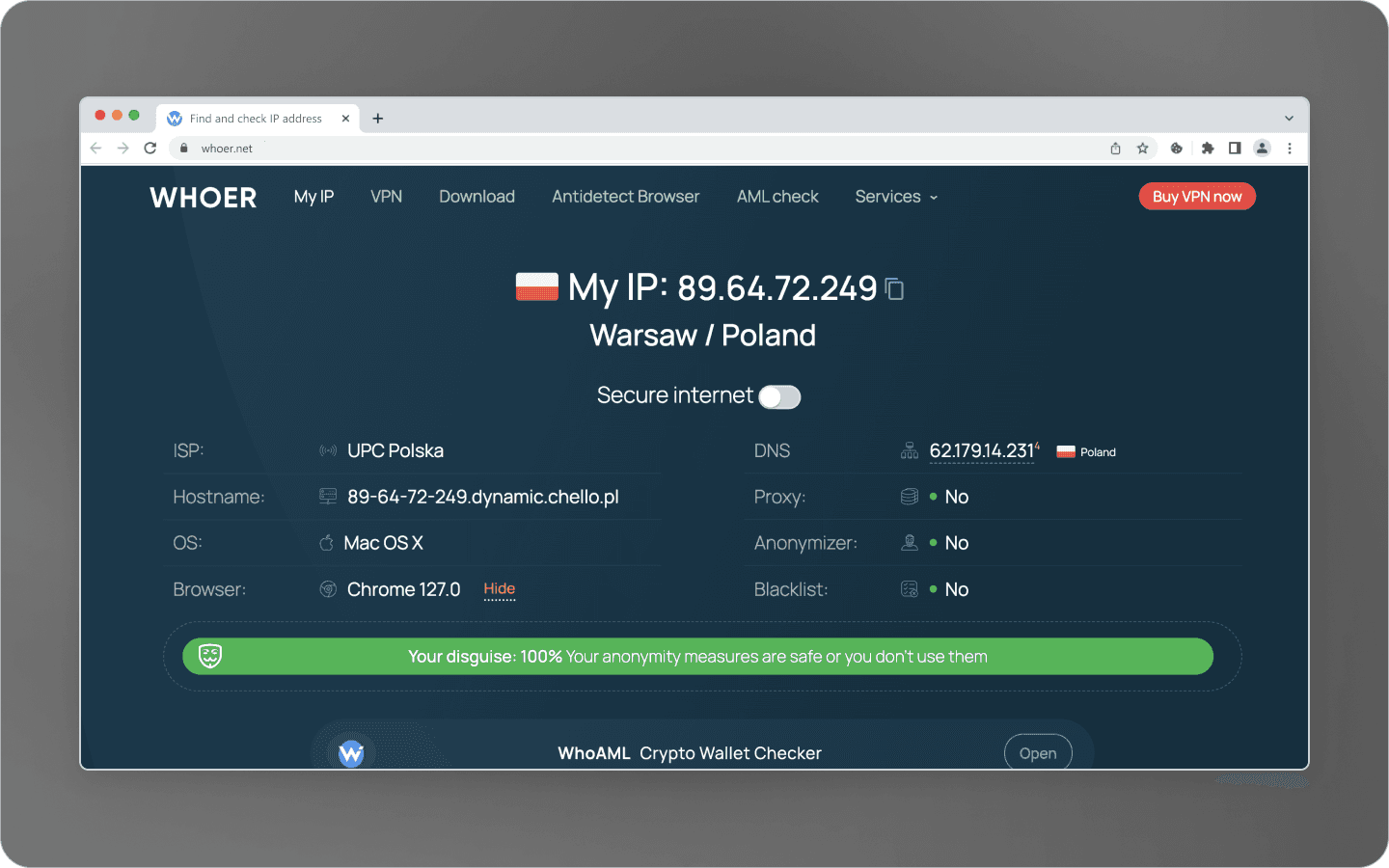Click the DNS network icon
This screenshot has width=1389, height=868.
tap(910, 450)
